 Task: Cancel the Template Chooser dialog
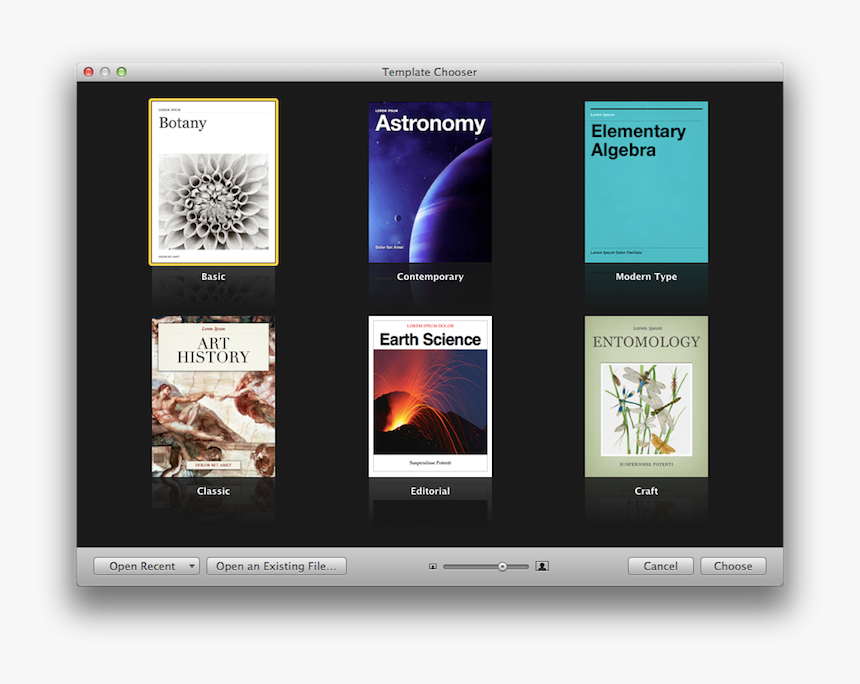pyautogui.click(x=660, y=566)
